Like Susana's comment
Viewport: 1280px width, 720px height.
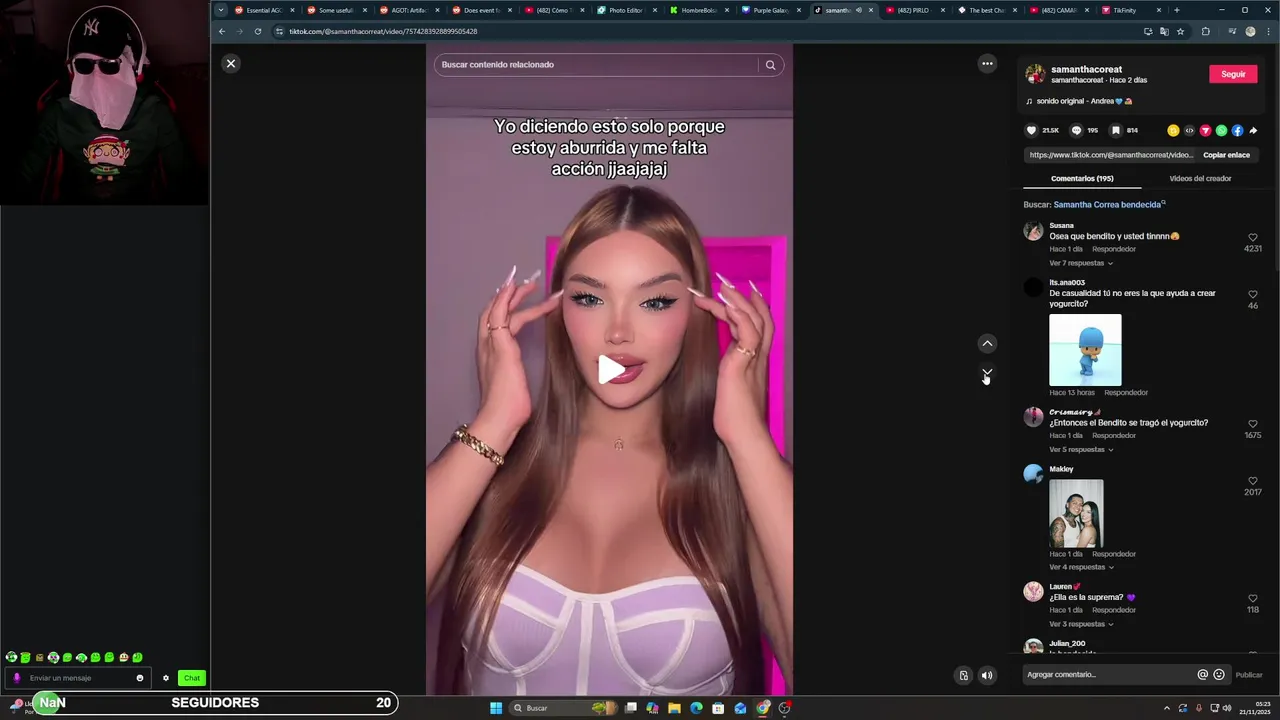pyautogui.click(x=1252, y=238)
